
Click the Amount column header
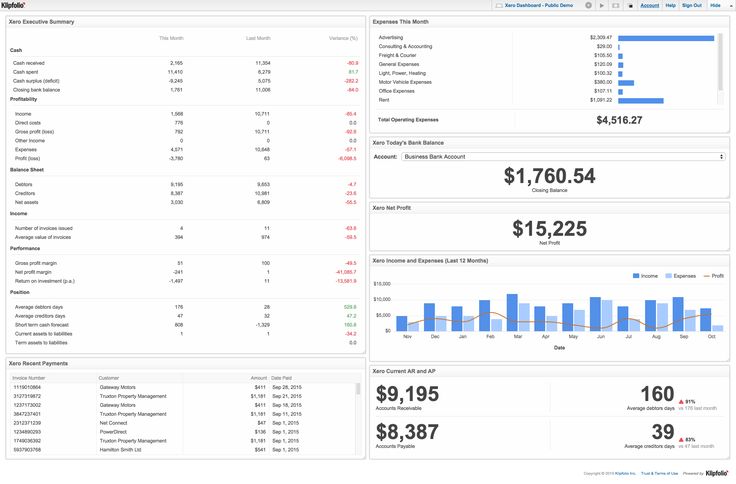point(259,378)
